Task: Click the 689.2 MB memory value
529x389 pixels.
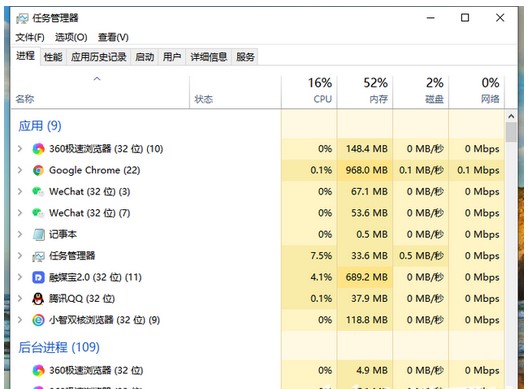Action: click(366, 277)
